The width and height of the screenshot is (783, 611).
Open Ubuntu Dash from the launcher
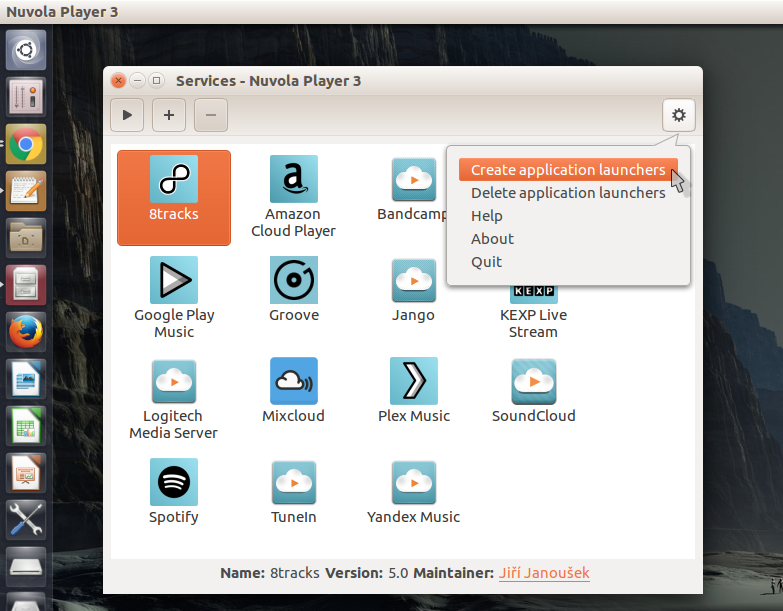coord(26,50)
